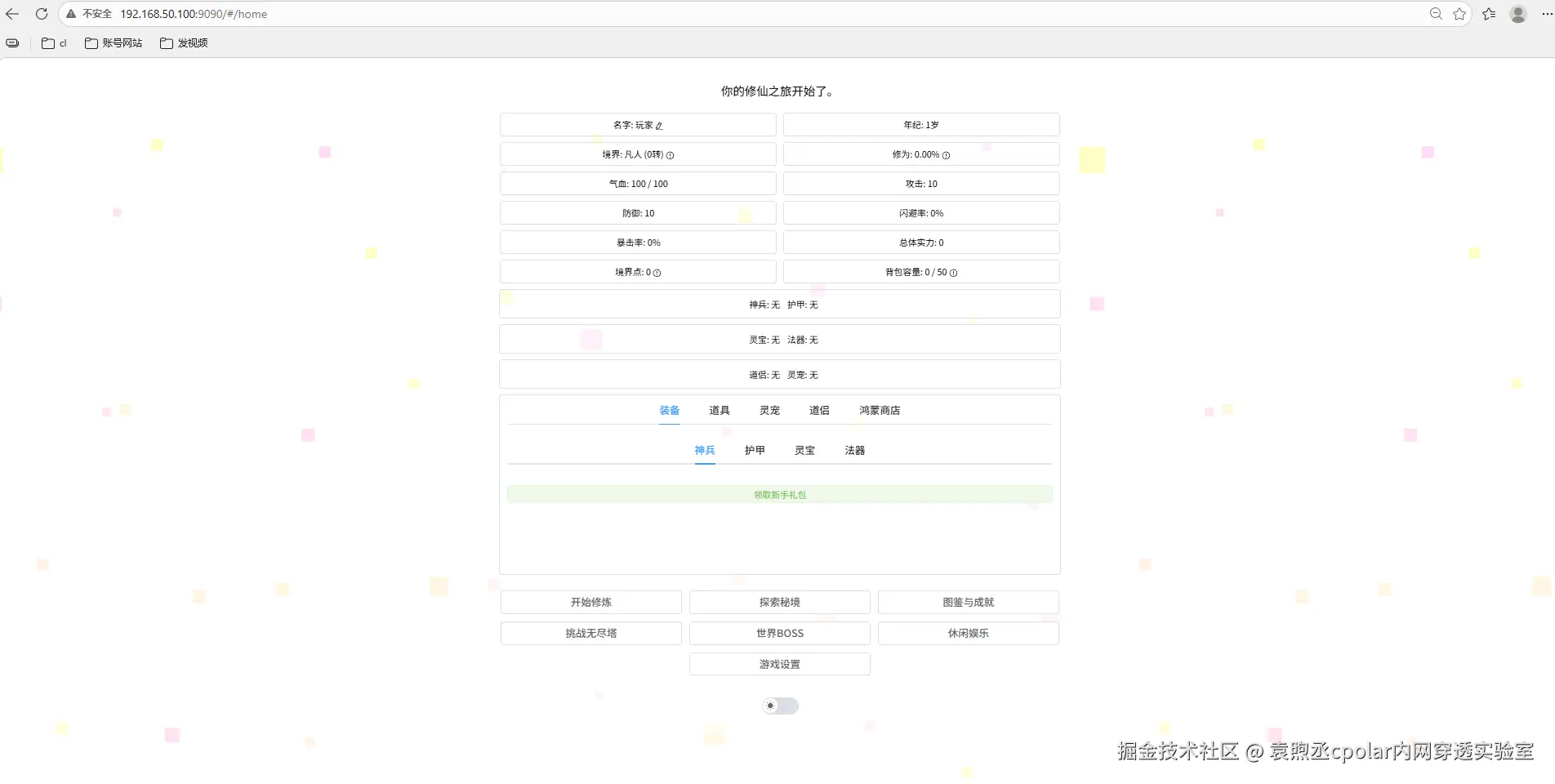This screenshot has height=784, width=1555.
Task: Open the 账号网站 bookmarks folder
Action: [x=114, y=42]
